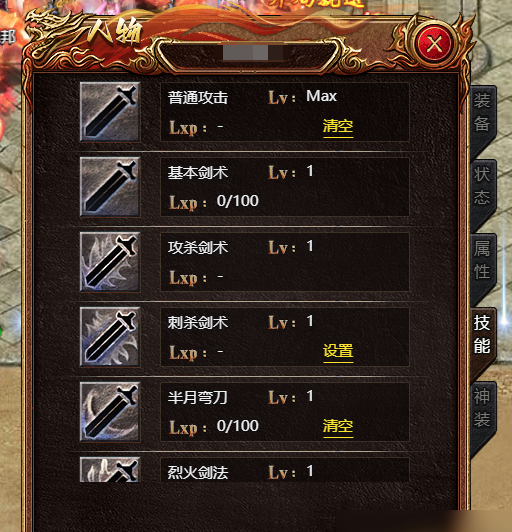Image resolution: width=512 pixels, height=532 pixels.
Task: Click 清空 link for 普通攻击
Action: point(338,127)
